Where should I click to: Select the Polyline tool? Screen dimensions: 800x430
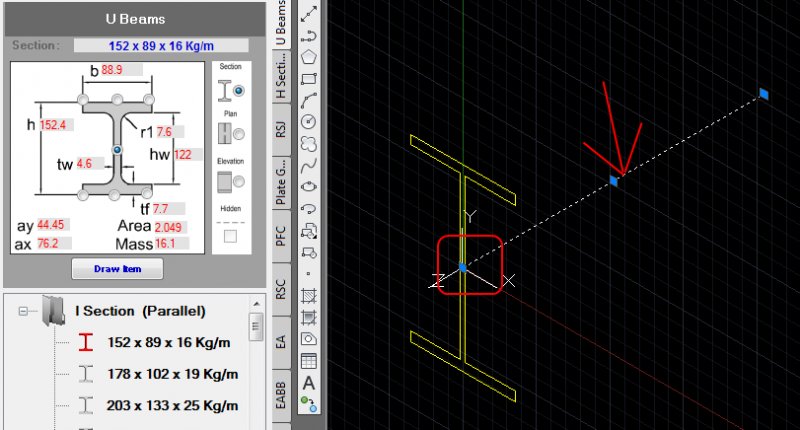309,36
